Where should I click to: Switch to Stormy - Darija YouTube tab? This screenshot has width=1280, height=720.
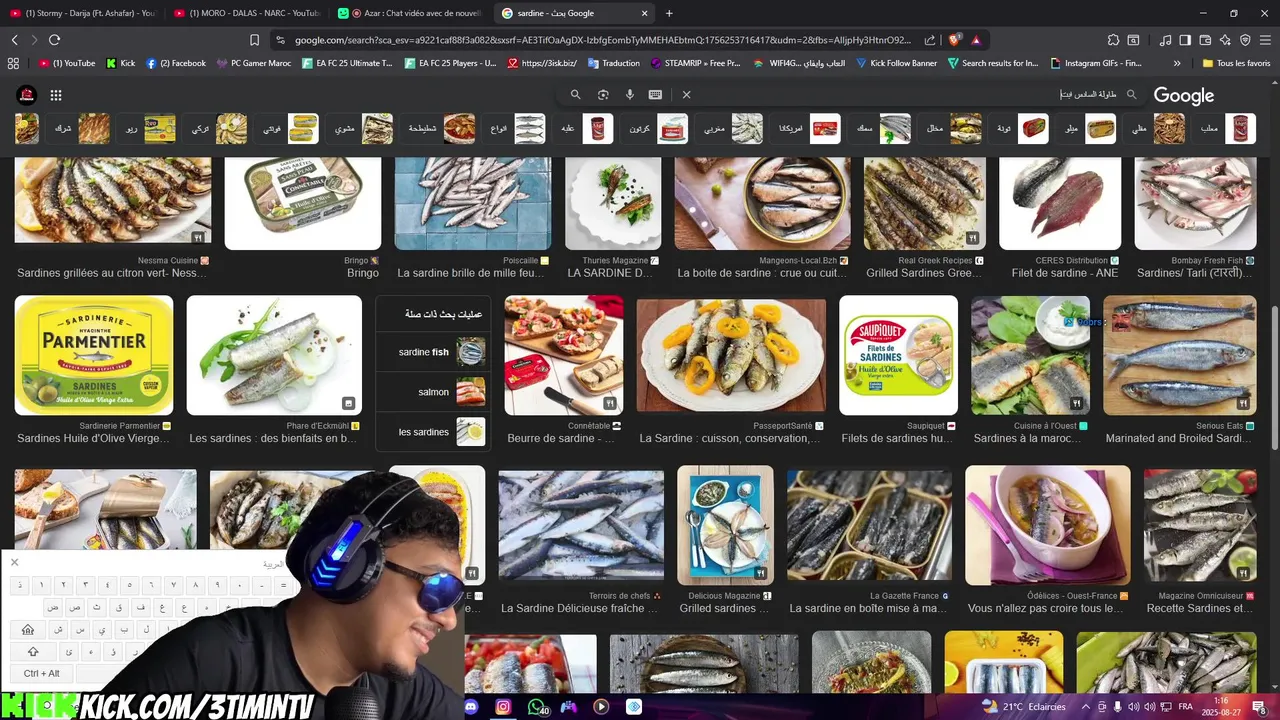(x=82, y=13)
